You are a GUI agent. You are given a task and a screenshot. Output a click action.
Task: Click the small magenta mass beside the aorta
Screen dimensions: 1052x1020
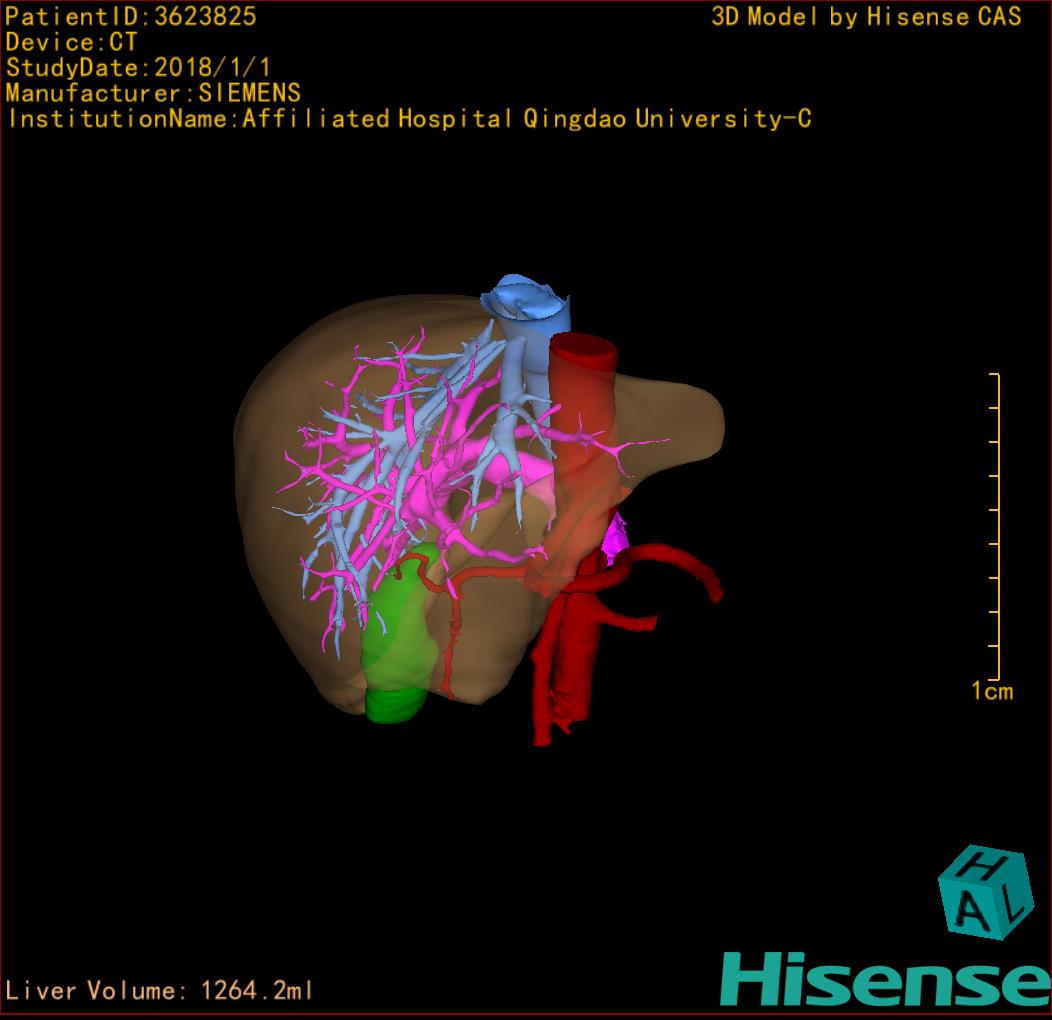coord(615,538)
